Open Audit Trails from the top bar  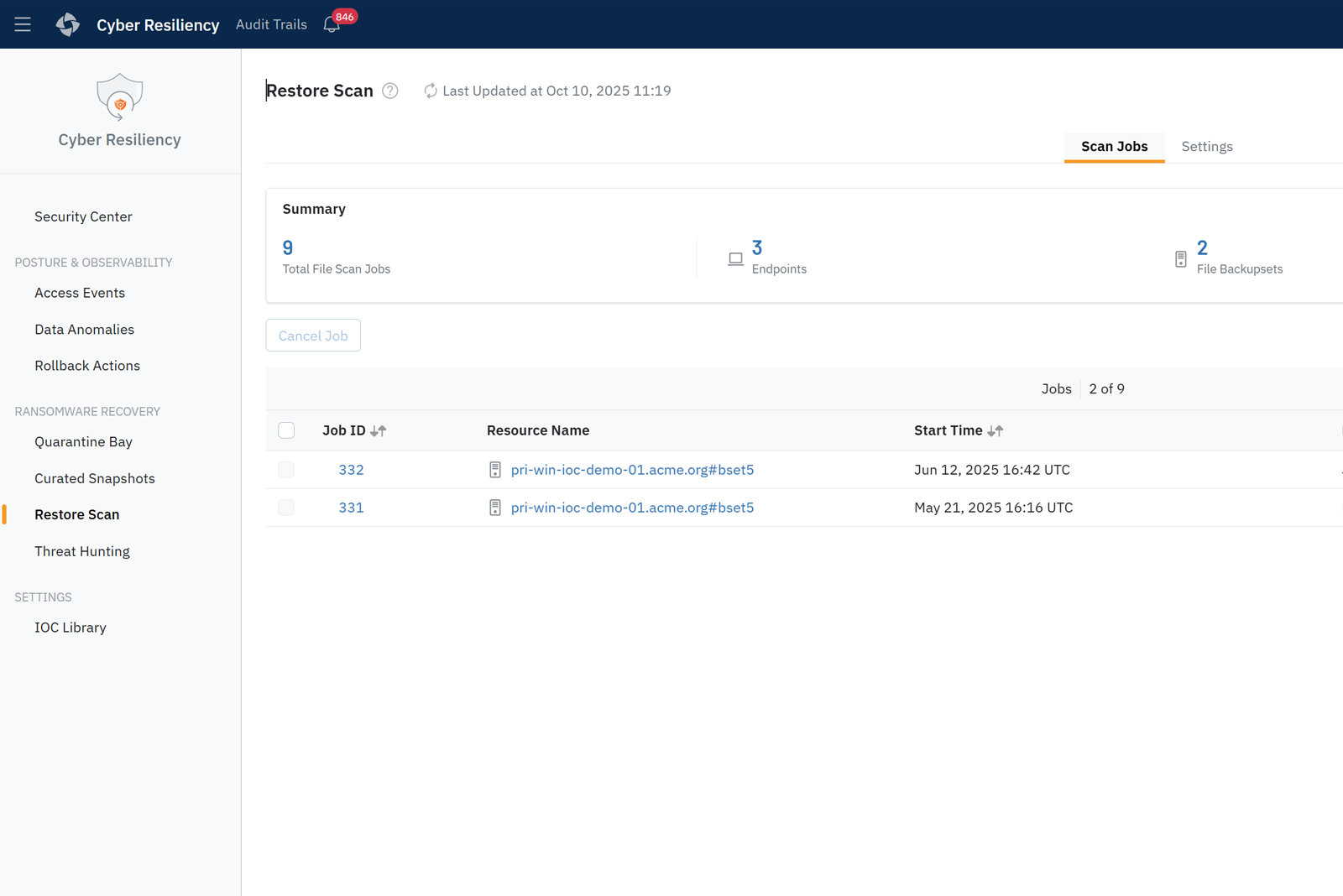[x=271, y=24]
